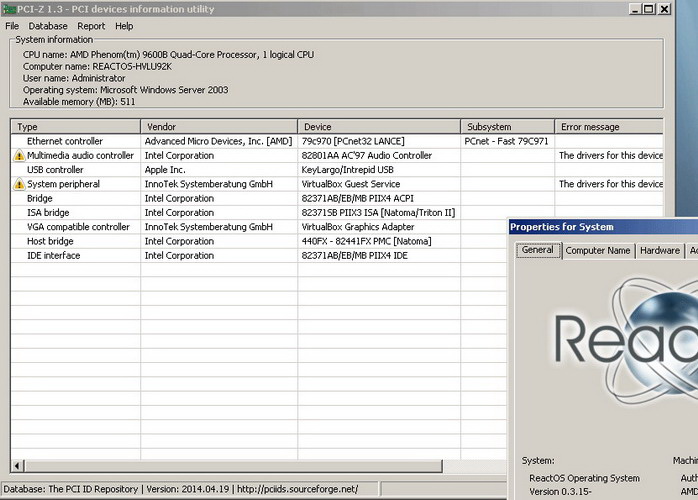Click the Properties for System title bar
Screen dimensions: 698x500
604,227
